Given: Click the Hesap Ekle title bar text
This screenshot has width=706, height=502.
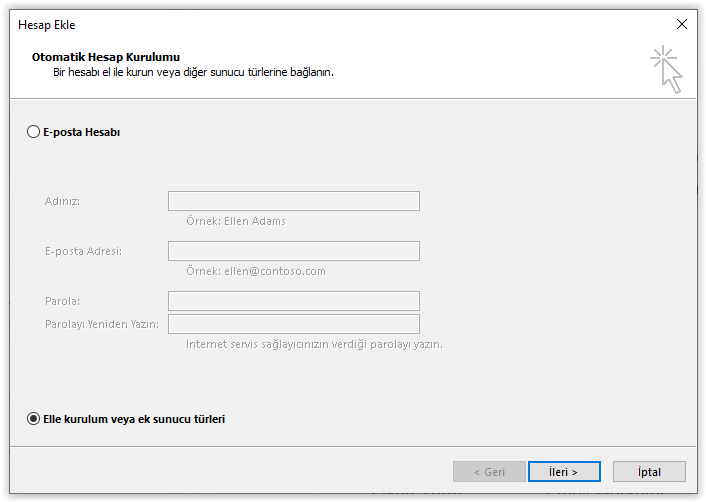Looking at the screenshot, I should [x=46, y=25].
